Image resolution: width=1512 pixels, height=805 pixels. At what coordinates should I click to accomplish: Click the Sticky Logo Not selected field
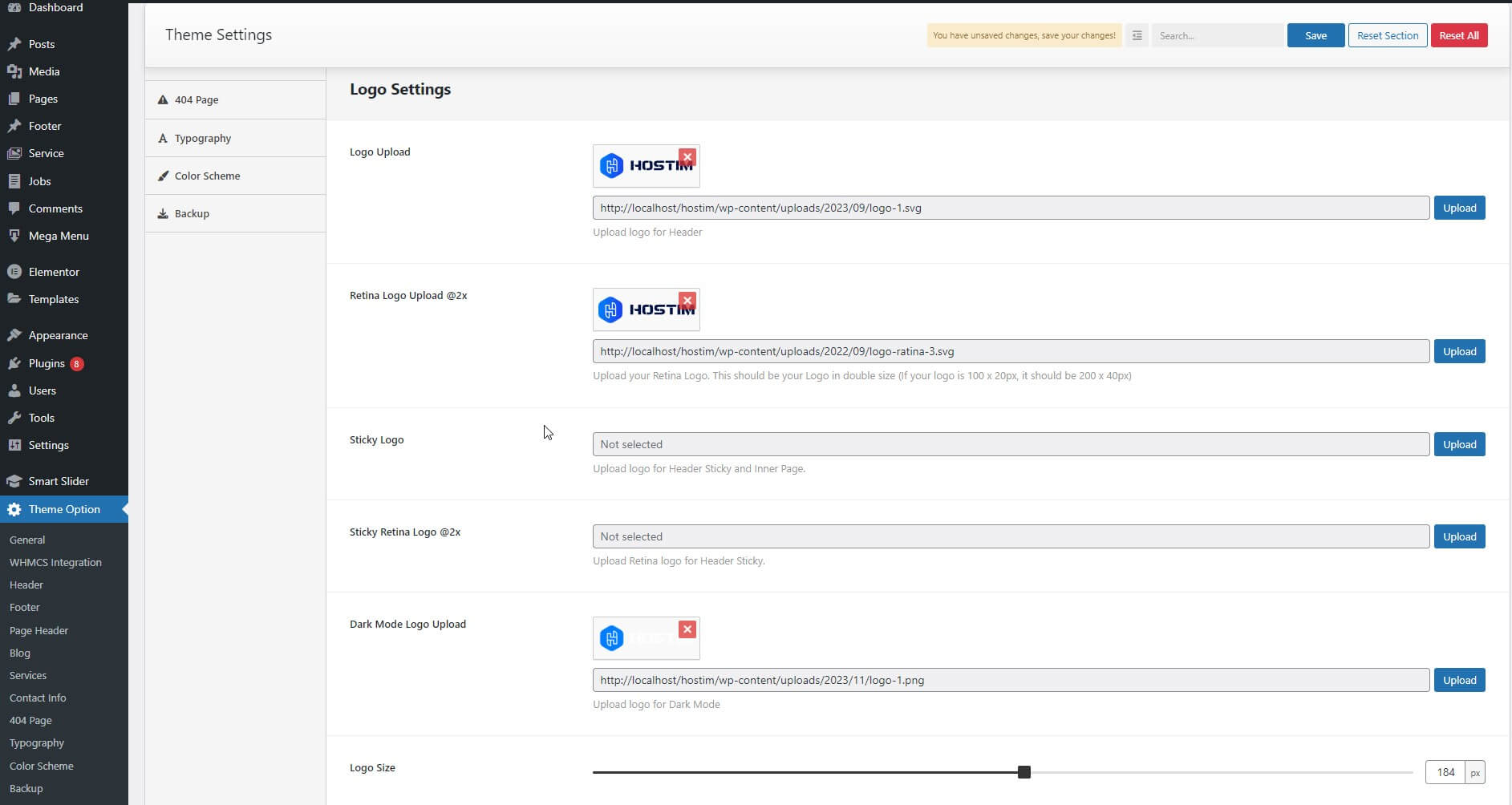(x=1011, y=444)
